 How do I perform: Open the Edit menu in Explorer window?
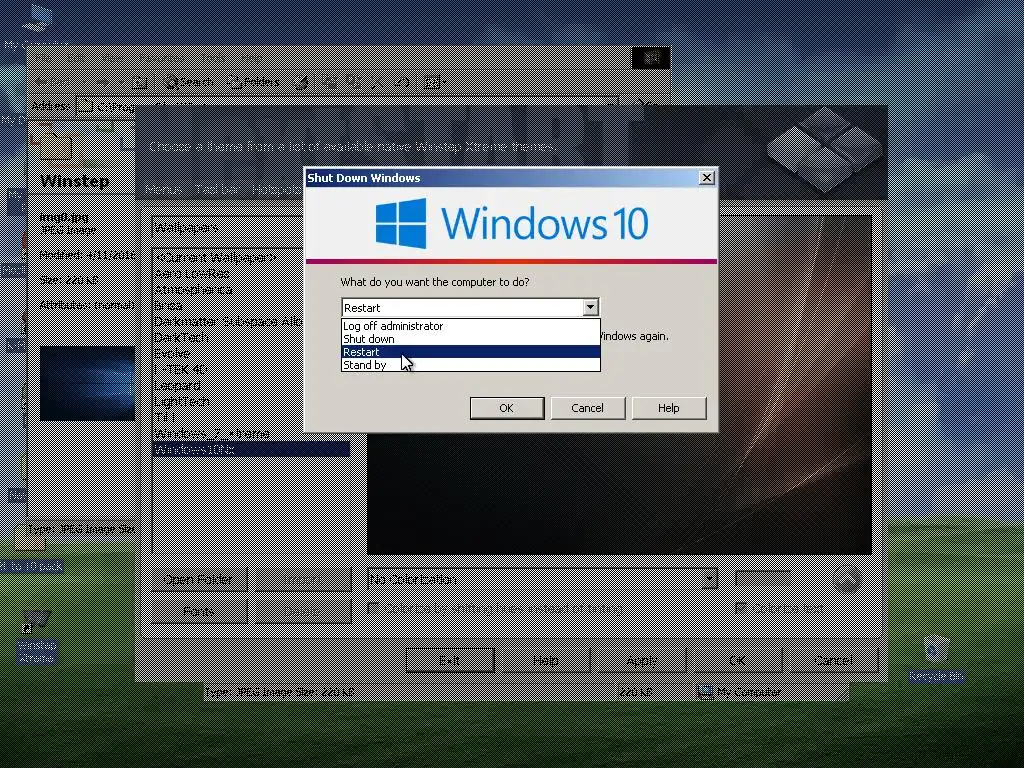pos(76,58)
